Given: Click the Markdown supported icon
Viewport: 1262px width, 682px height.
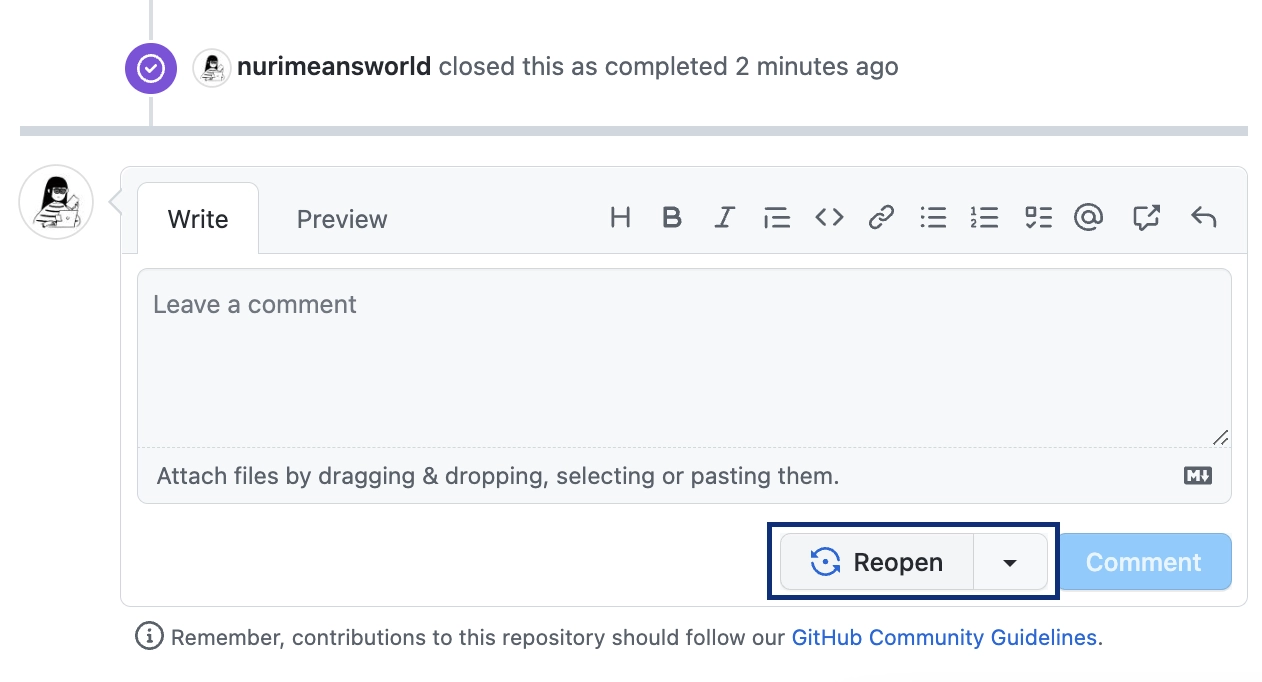Looking at the screenshot, I should click(x=1198, y=476).
